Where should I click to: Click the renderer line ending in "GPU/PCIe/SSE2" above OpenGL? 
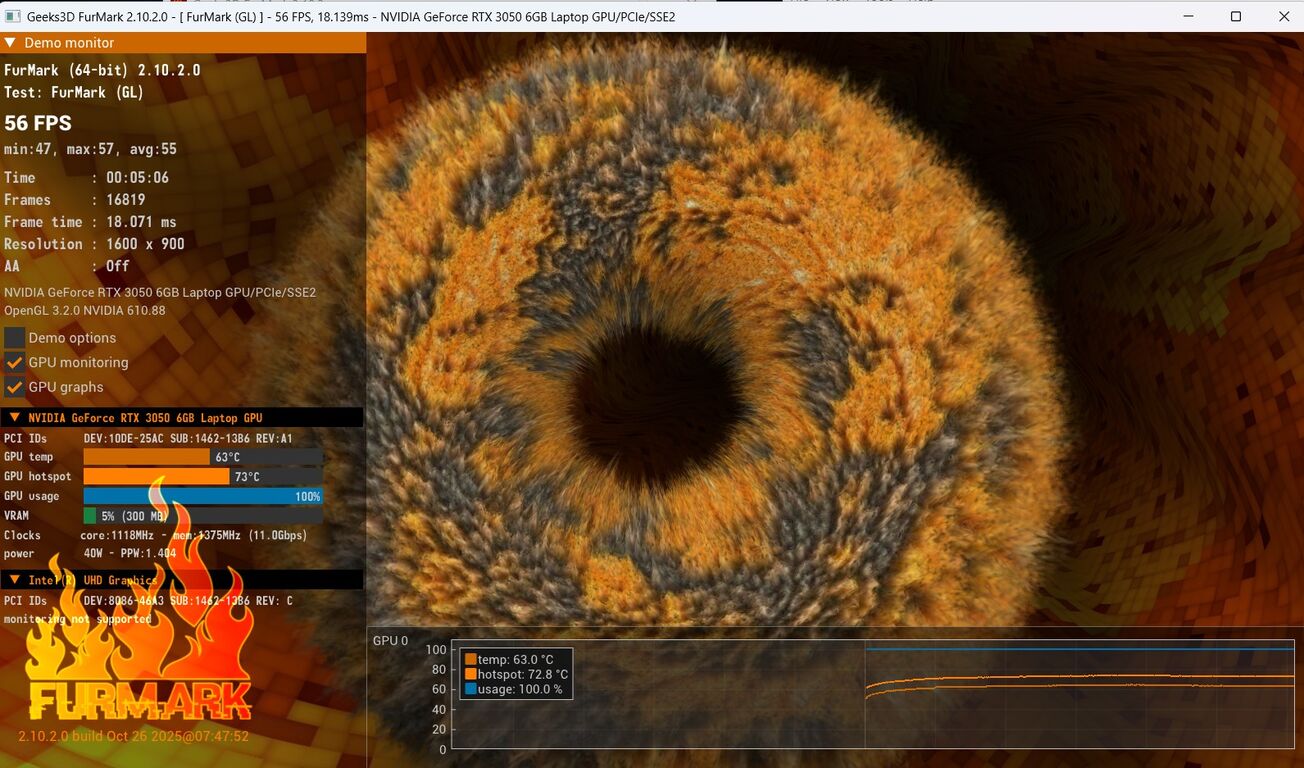[x=160, y=293]
